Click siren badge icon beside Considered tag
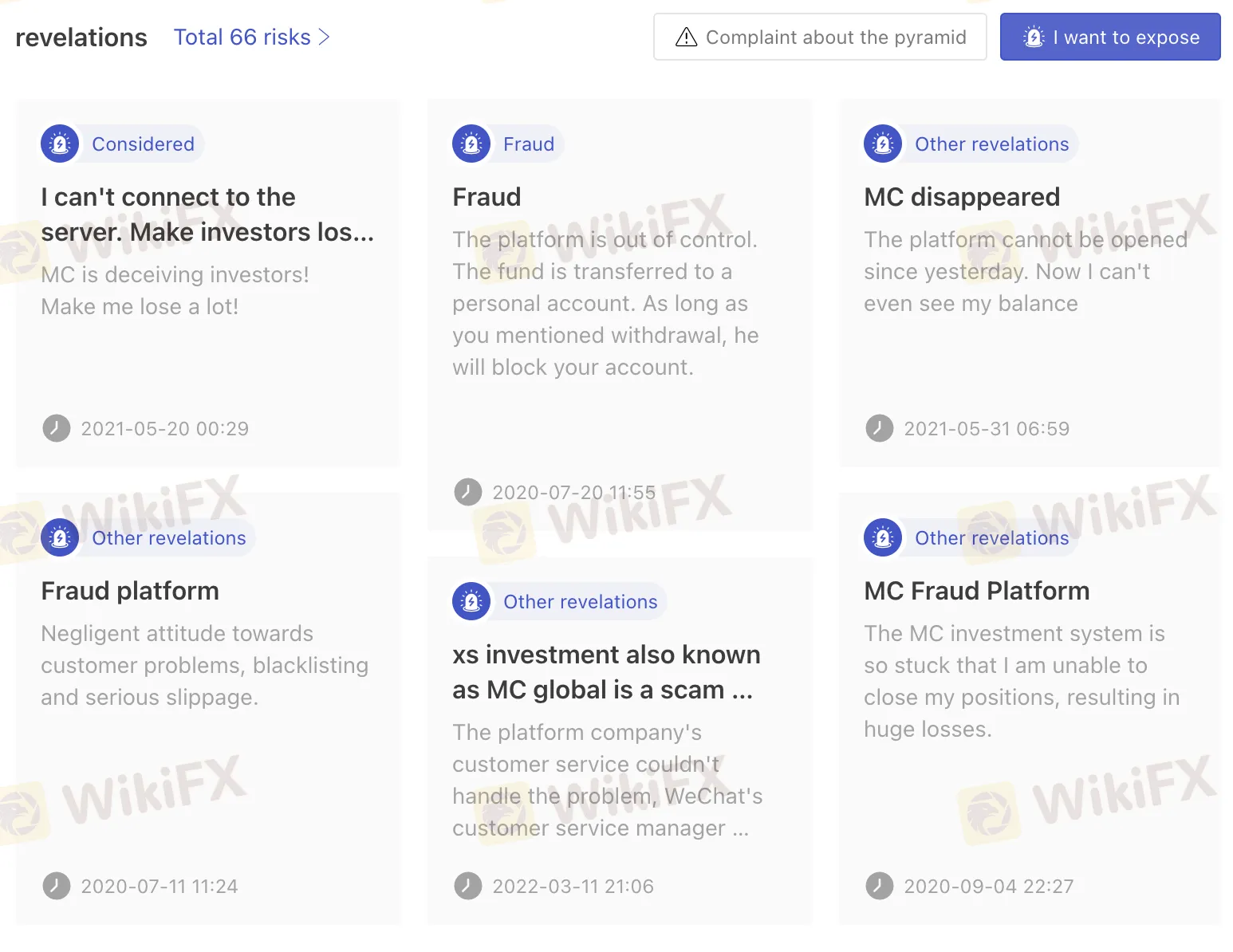 [60, 144]
